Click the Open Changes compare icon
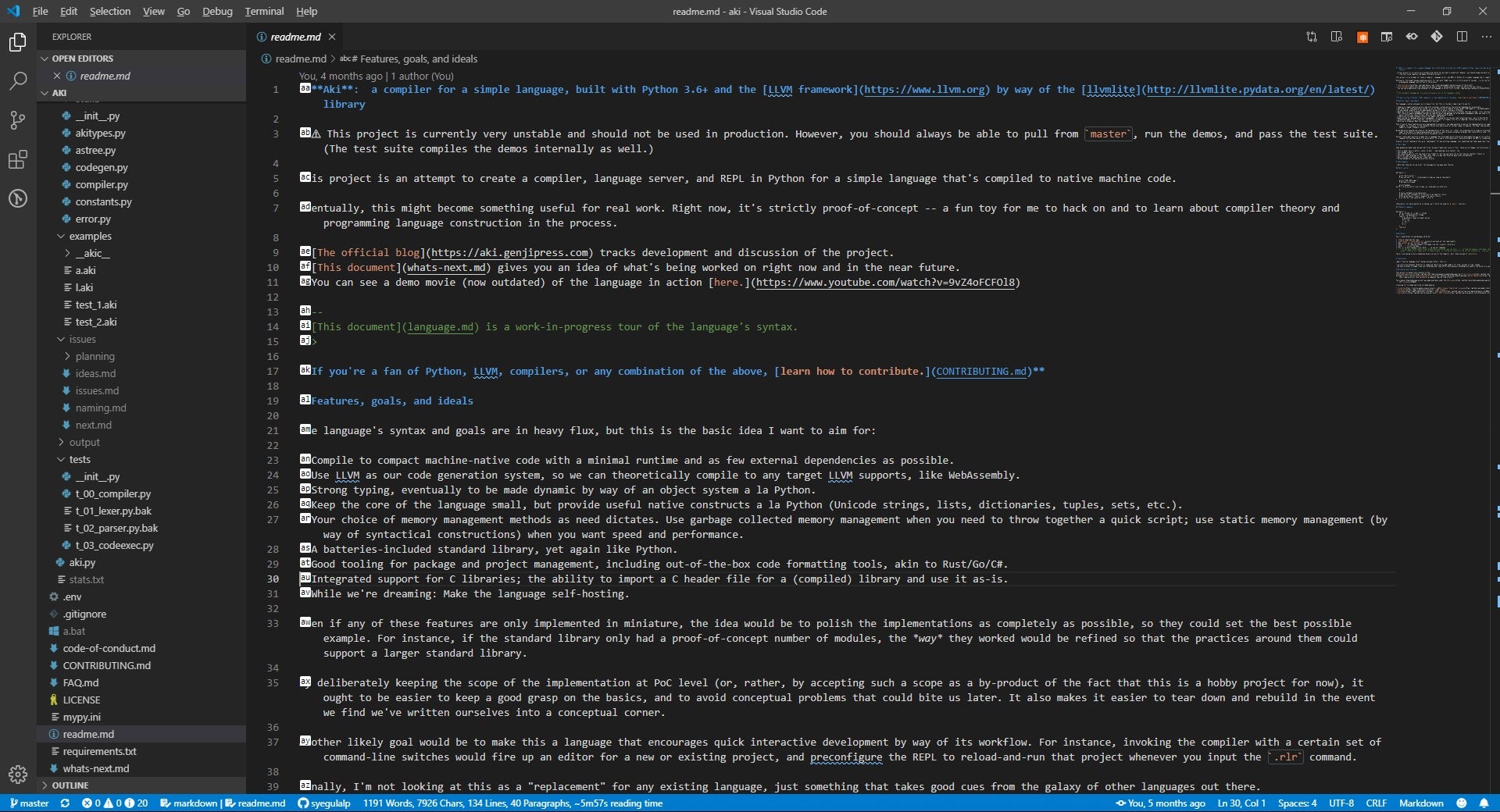 click(x=1312, y=37)
